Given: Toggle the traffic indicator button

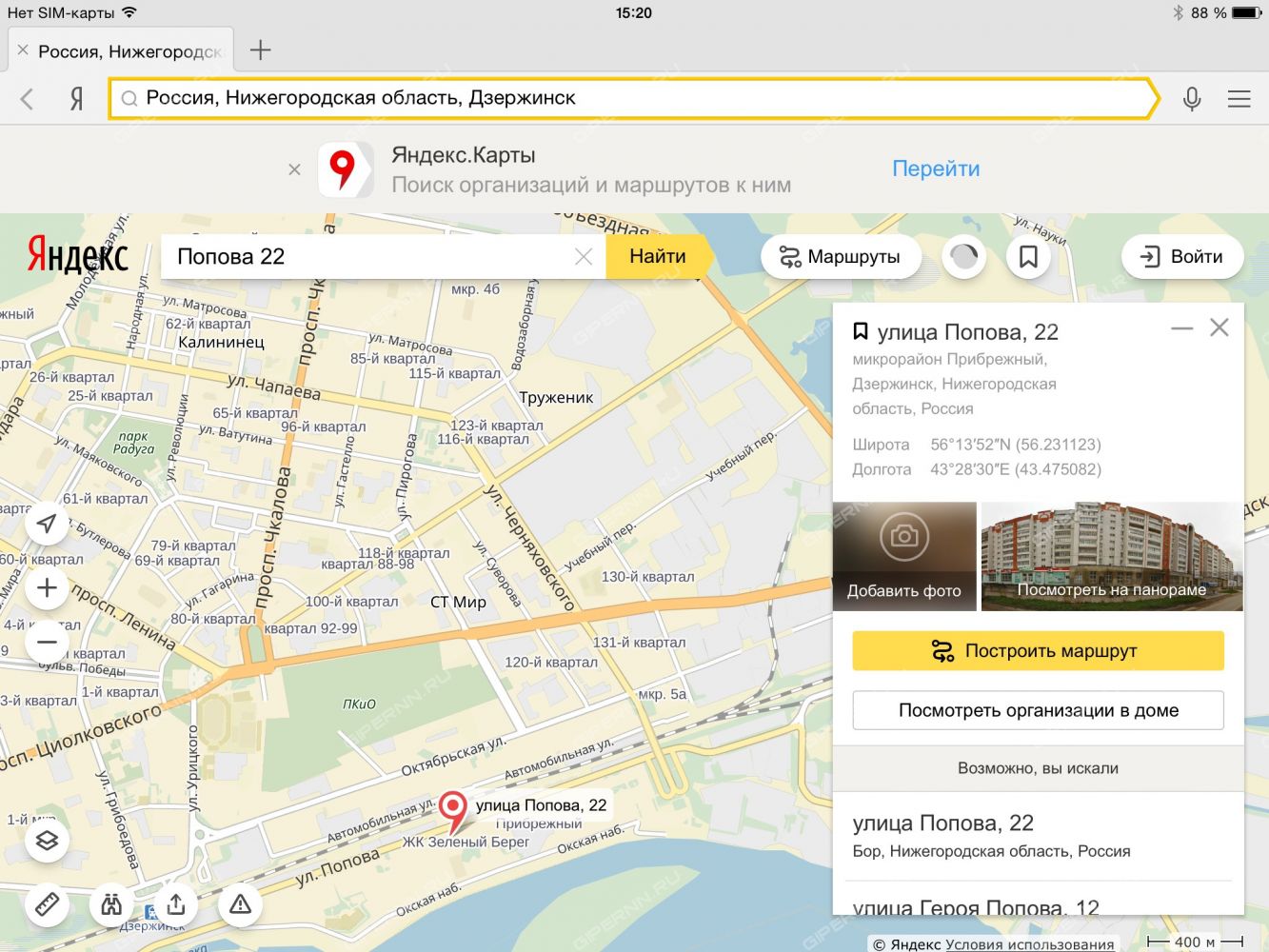Looking at the screenshot, I should pos(964,257).
